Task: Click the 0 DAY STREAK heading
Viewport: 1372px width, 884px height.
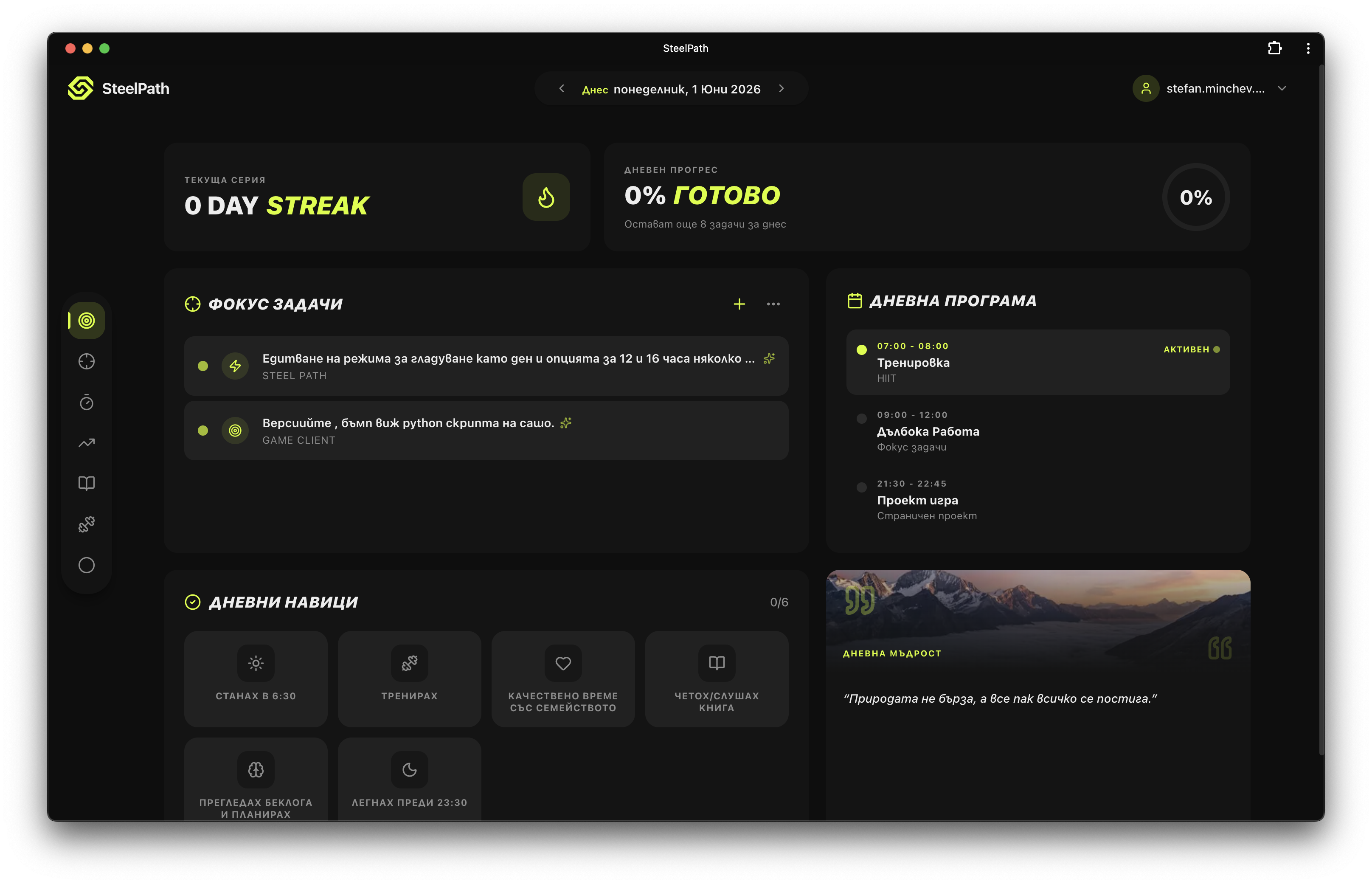Action: coord(276,206)
